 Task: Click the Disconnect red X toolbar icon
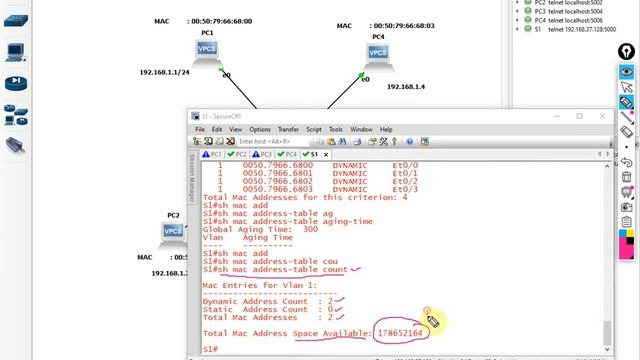point(231,141)
